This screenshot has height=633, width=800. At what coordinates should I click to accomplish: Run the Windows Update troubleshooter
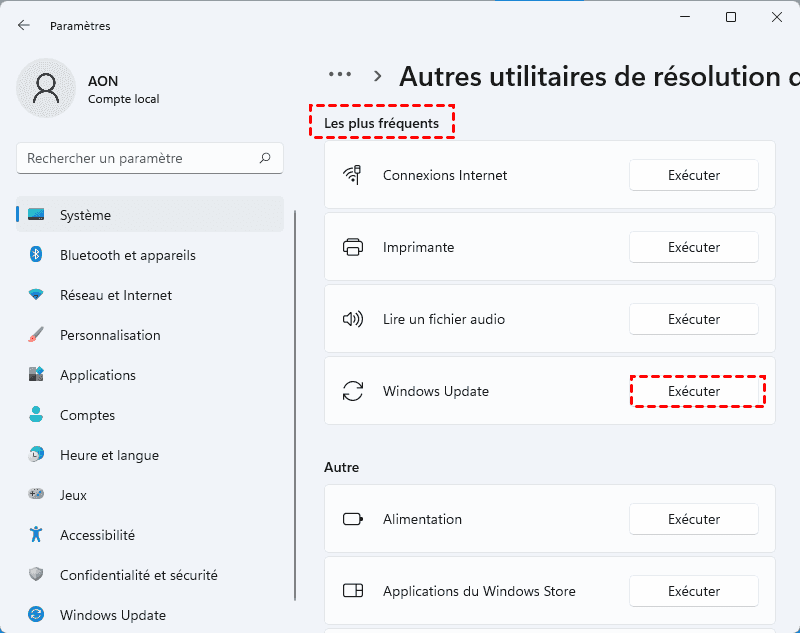click(x=697, y=391)
